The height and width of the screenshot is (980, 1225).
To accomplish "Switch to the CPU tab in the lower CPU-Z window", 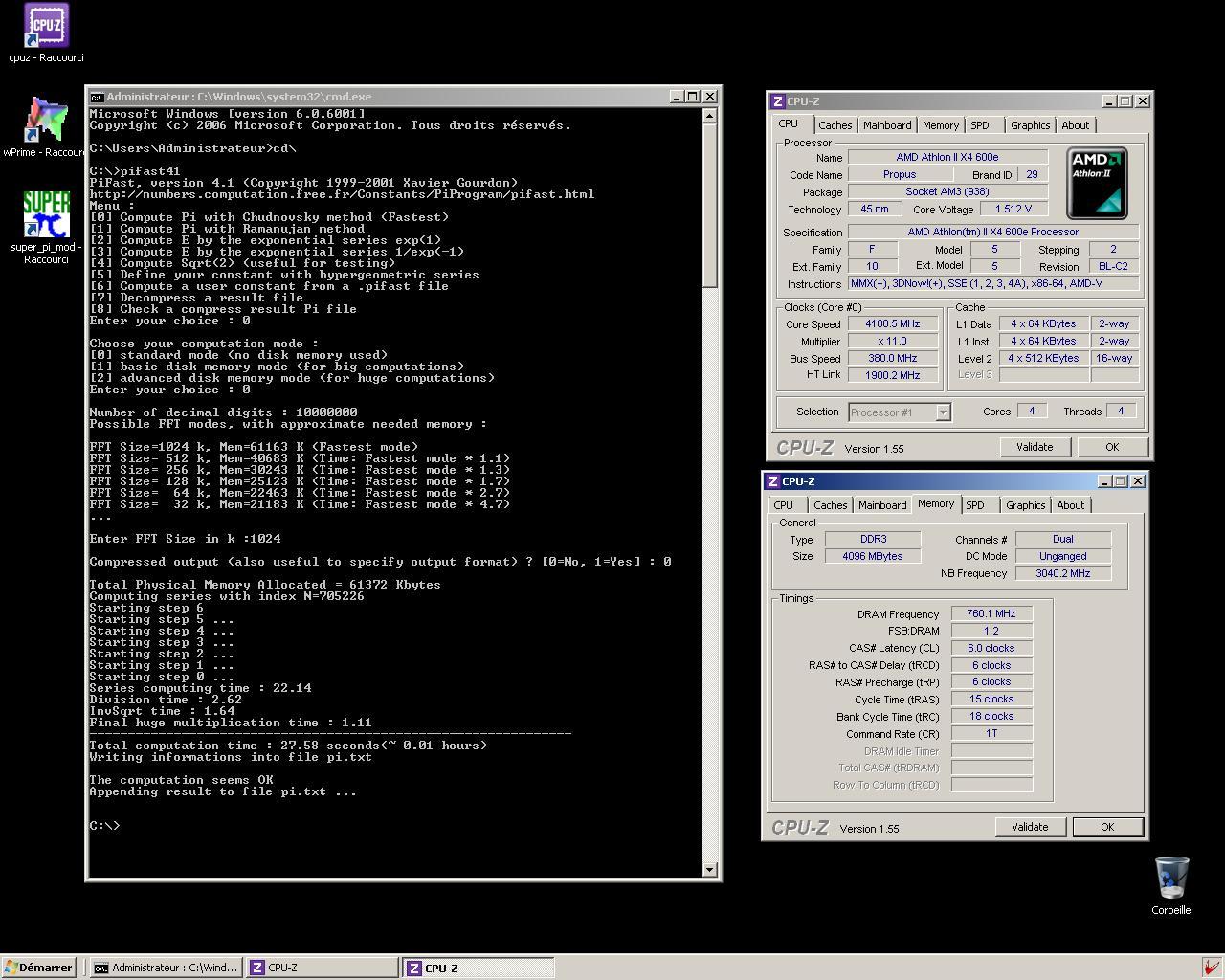I will tap(784, 505).
